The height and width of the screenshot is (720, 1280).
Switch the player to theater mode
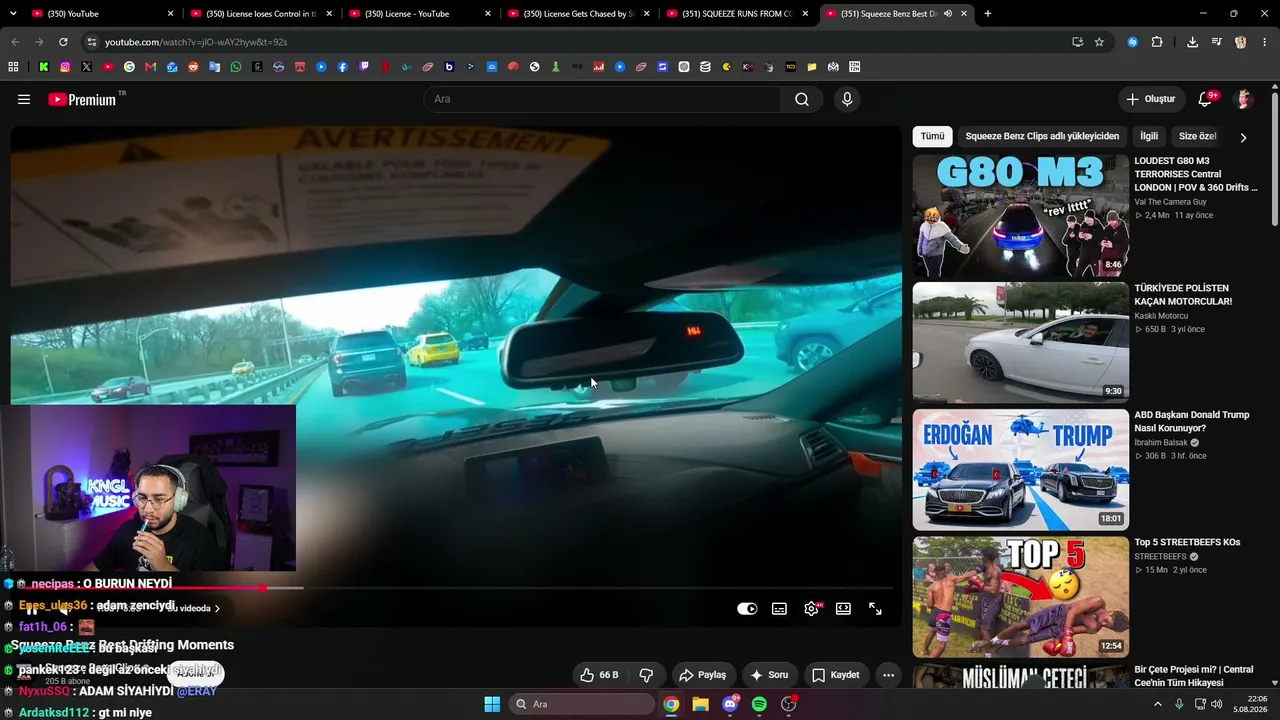click(843, 608)
